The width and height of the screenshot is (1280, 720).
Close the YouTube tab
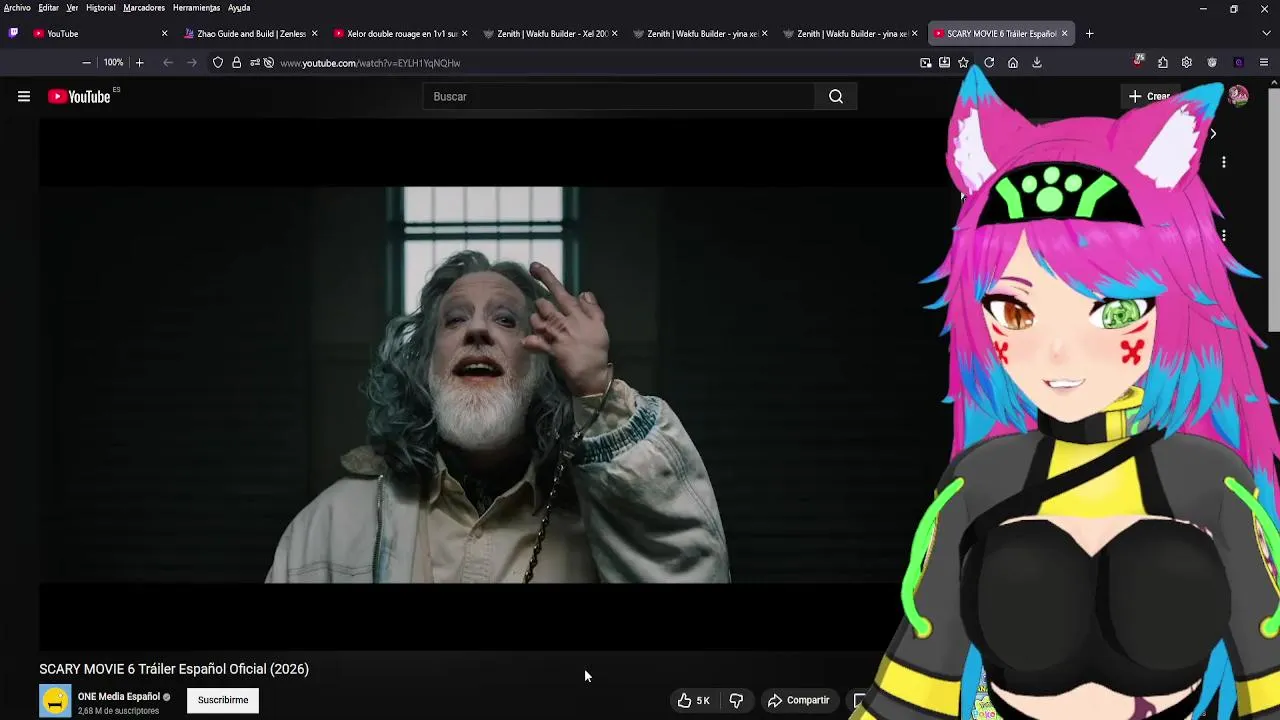click(164, 34)
